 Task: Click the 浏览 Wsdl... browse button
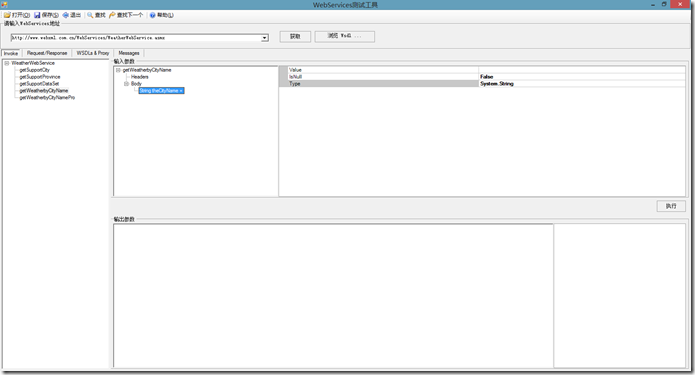click(x=344, y=36)
